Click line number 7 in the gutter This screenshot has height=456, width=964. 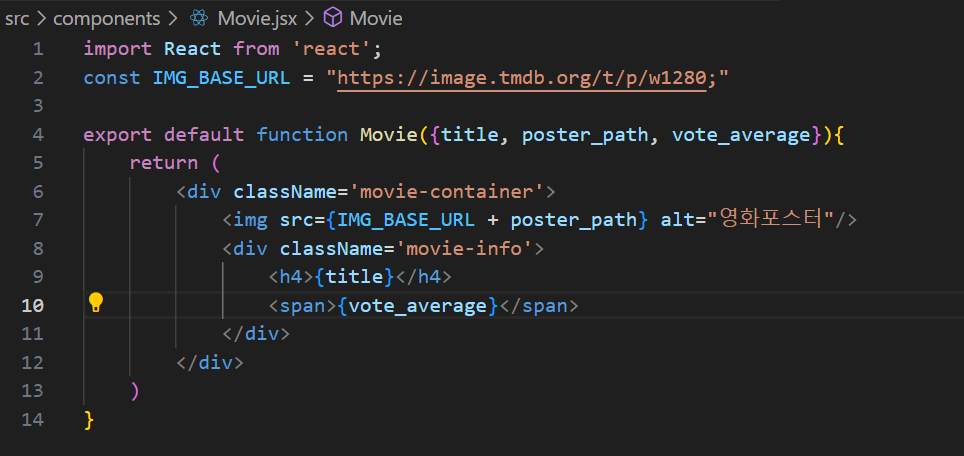(x=38, y=220)
